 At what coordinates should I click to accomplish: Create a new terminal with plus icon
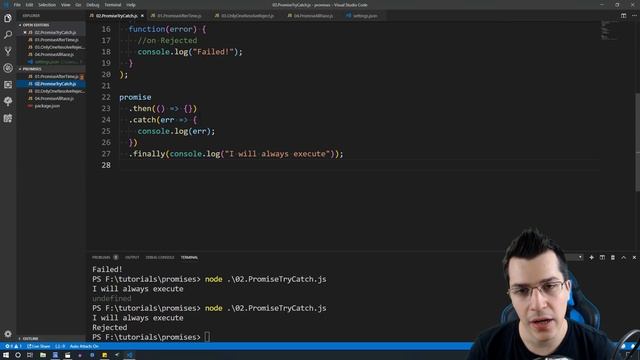pos(591,258)
